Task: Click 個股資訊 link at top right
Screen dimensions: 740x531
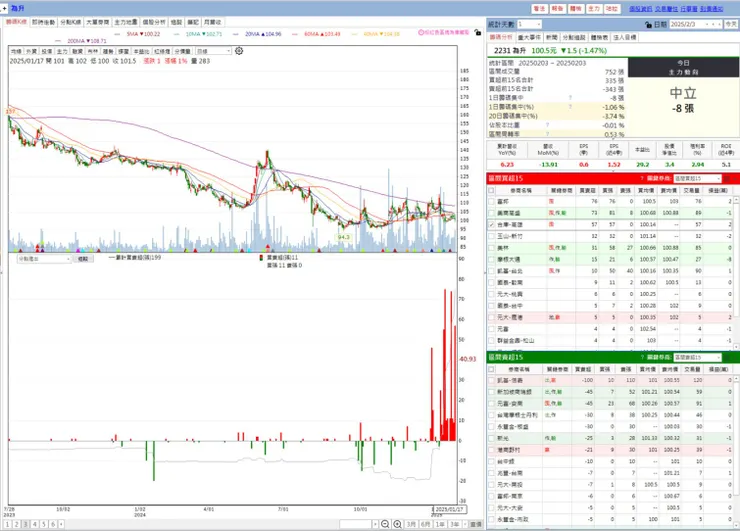Action: (x=640, y=9)
